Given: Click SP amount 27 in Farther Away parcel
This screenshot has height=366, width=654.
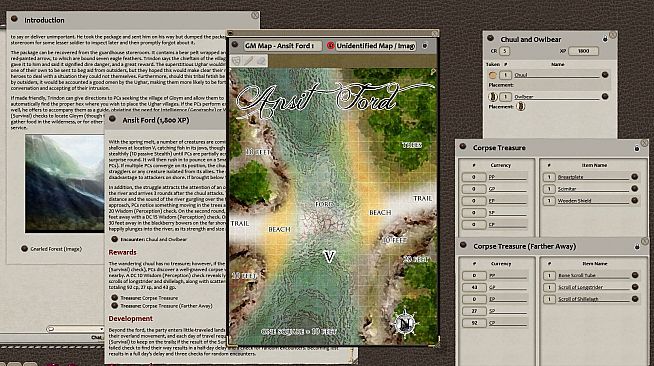Looking at the screenshot, I should (x=474, y=311).
